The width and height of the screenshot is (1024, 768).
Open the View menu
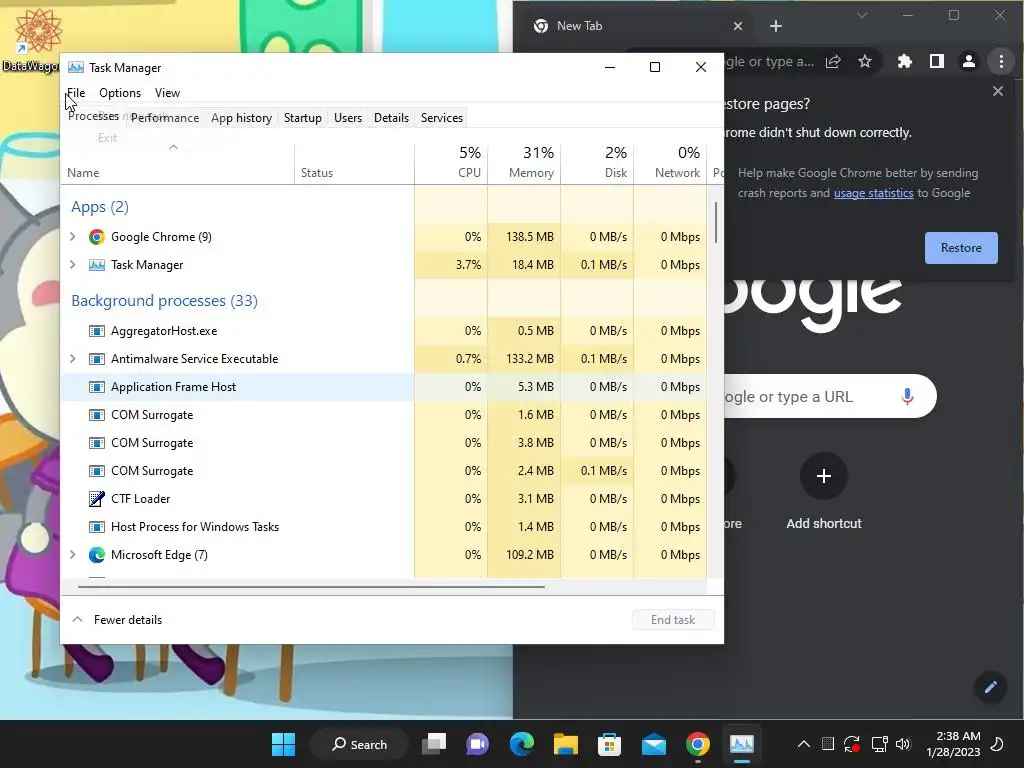167,93
